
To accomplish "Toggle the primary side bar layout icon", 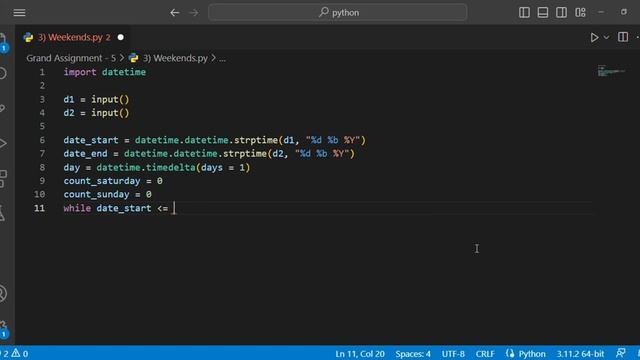I will (x=524, y=13).
